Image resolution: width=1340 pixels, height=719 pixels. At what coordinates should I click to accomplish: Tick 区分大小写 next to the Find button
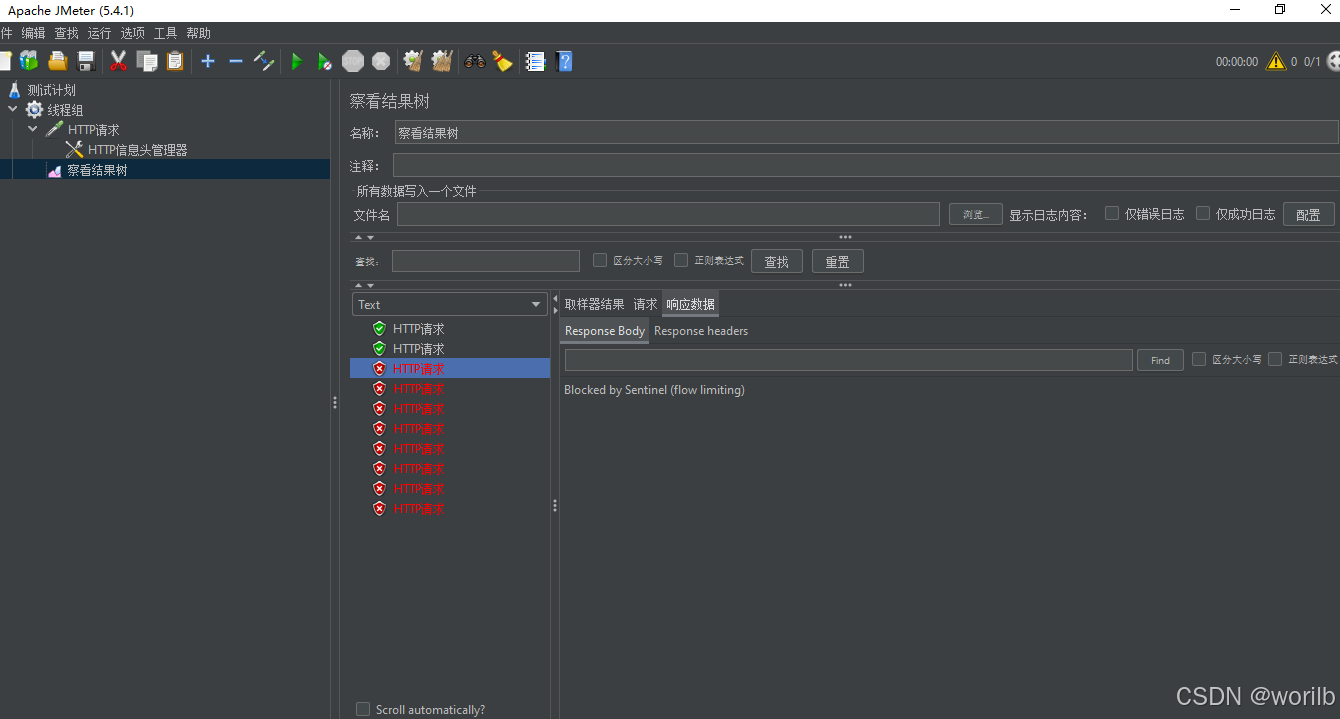coord(1199,359)
